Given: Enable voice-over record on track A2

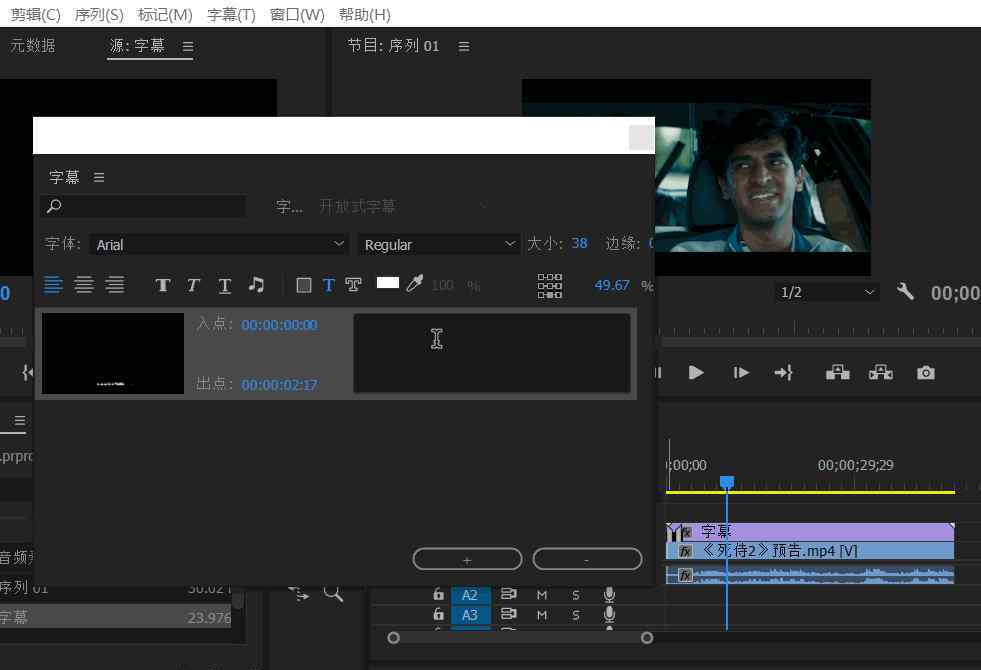Looking at the screenshot, I should click(x=609, y=595).
